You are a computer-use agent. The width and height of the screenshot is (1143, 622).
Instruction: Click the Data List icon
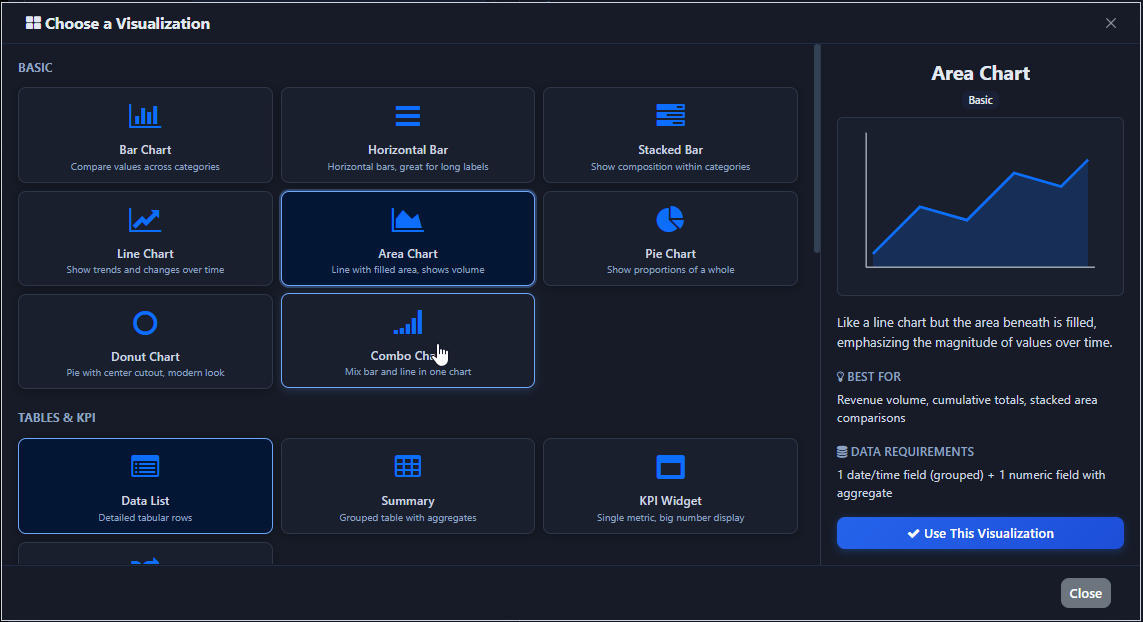(x=145, y=467)
